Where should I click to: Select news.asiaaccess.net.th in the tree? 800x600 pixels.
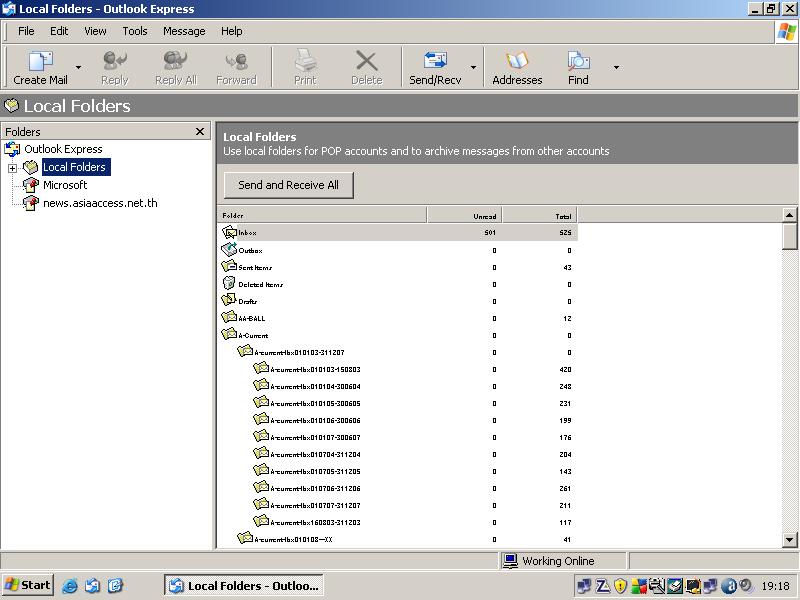tap(100, 203)
